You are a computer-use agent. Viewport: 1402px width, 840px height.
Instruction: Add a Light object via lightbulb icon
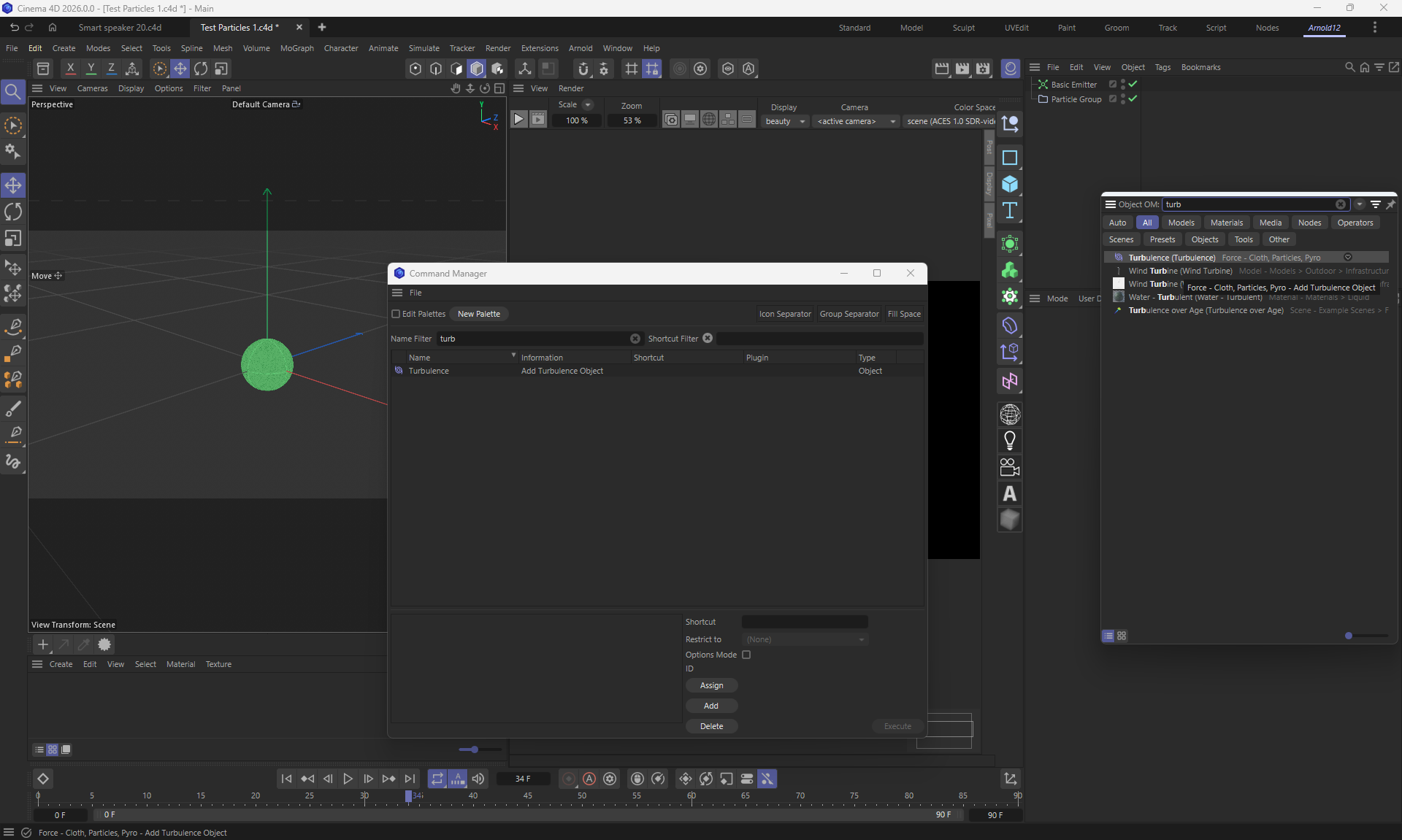(1010, 441)
